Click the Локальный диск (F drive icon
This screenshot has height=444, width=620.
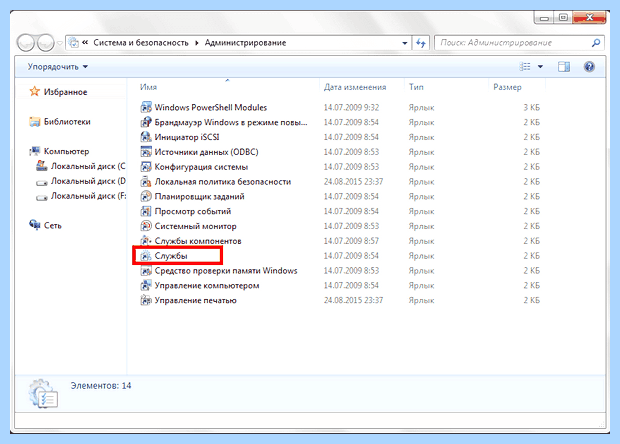click(x=42, y=196)
